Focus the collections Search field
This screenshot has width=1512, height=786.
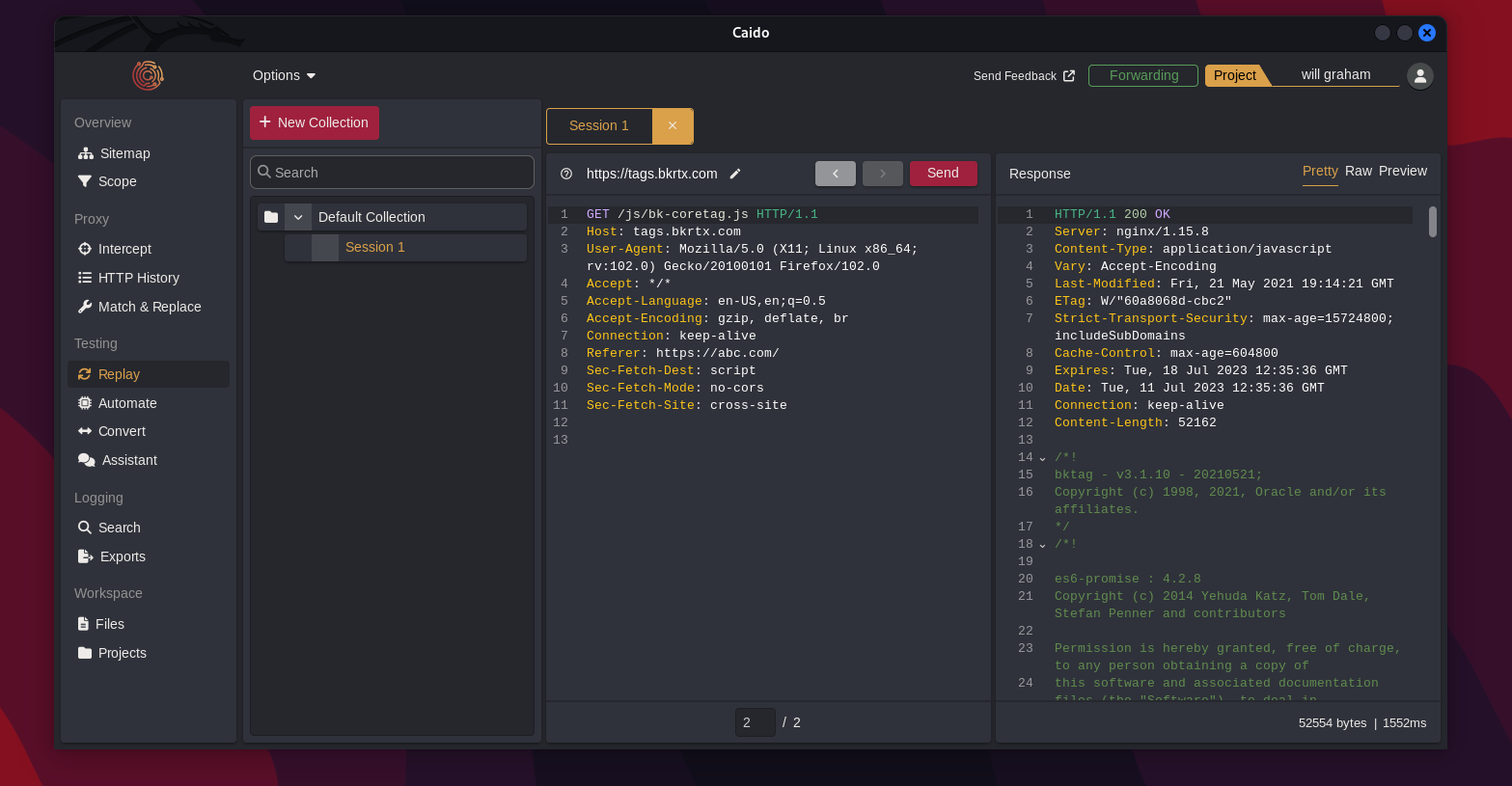[392, 173]
